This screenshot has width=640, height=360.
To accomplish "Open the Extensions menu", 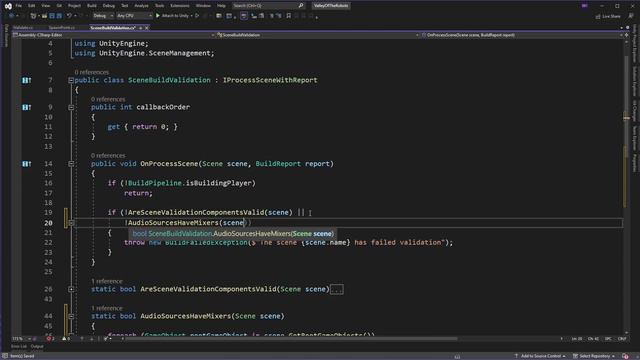I will coord(180,6).
